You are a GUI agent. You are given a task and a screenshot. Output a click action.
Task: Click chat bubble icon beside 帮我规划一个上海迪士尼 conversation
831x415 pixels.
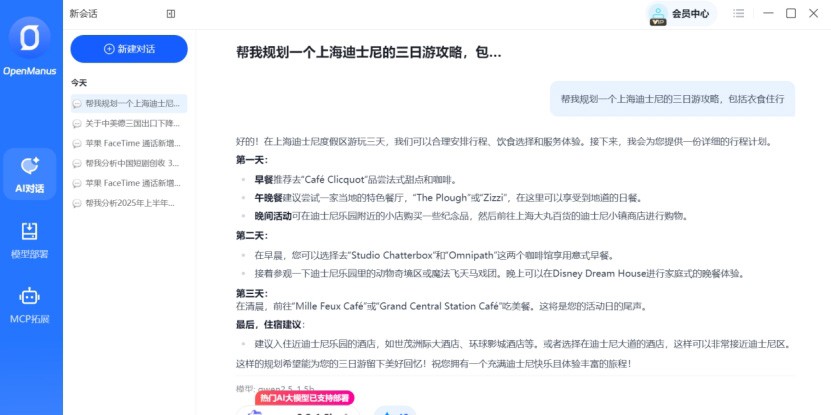click(x=77, y=103)
